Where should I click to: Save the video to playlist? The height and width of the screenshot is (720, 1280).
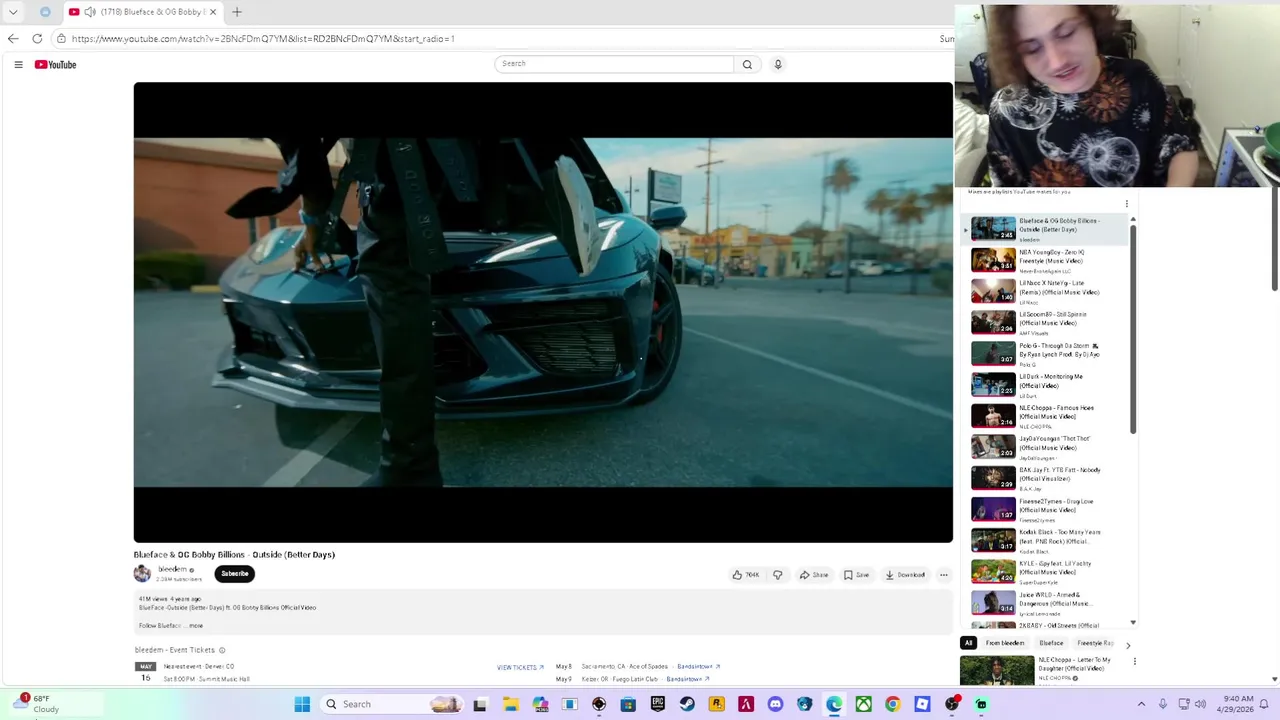pos(856,575)
